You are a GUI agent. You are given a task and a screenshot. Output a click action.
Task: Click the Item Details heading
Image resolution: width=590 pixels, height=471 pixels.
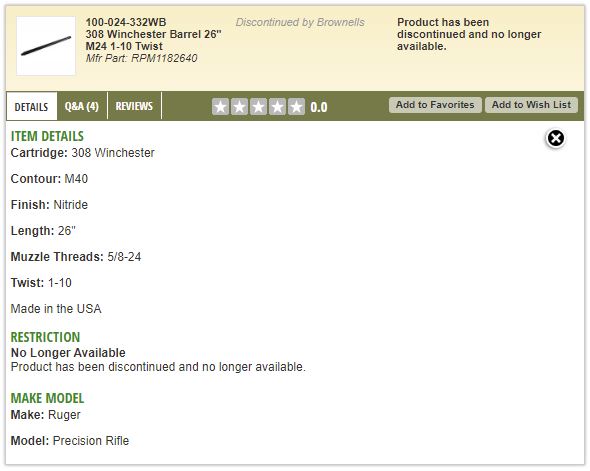tap(47, 136)
